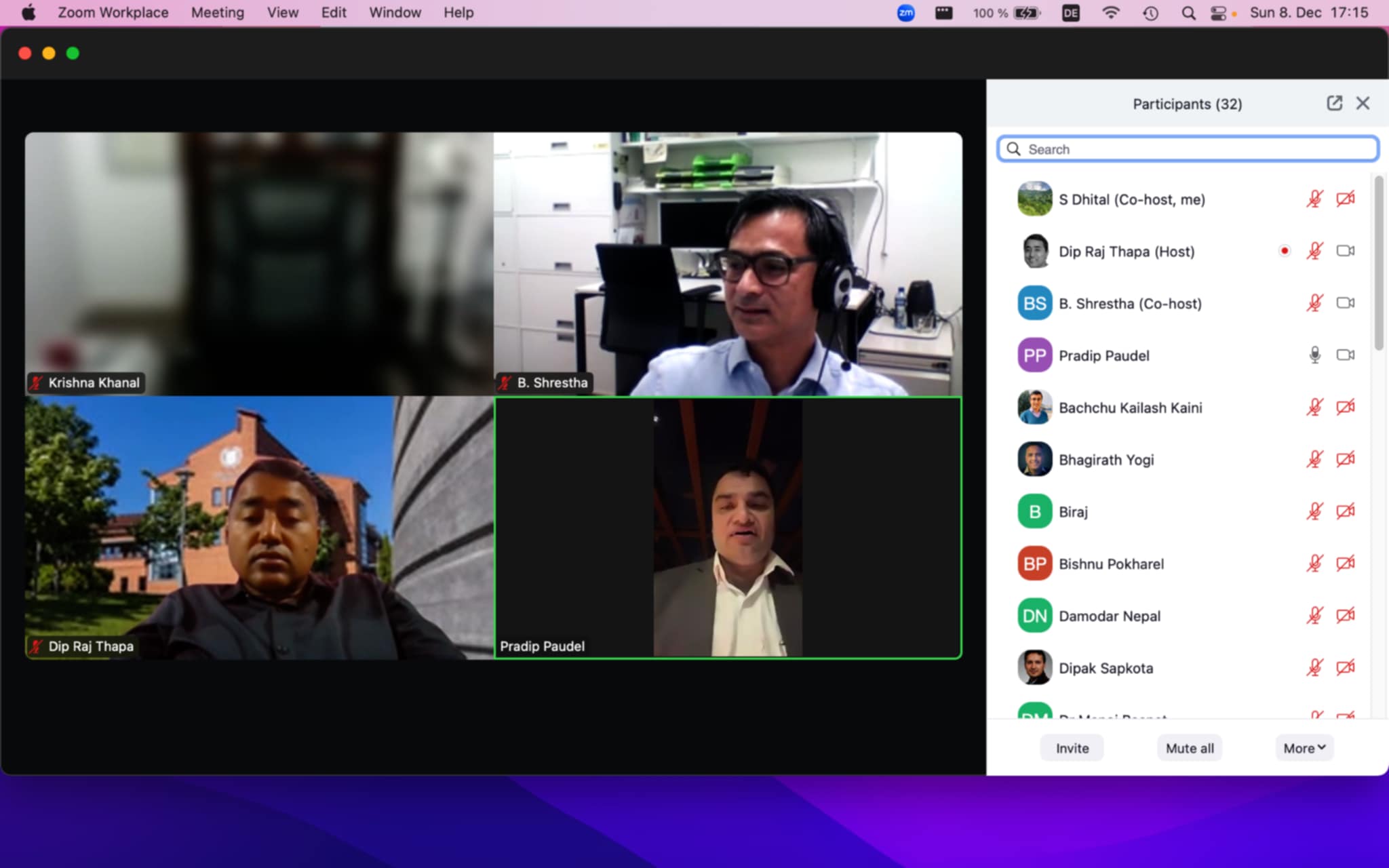Click the battery status indicator
Viewport: 1389px width, 868px height.
(x=1006, y=13)
